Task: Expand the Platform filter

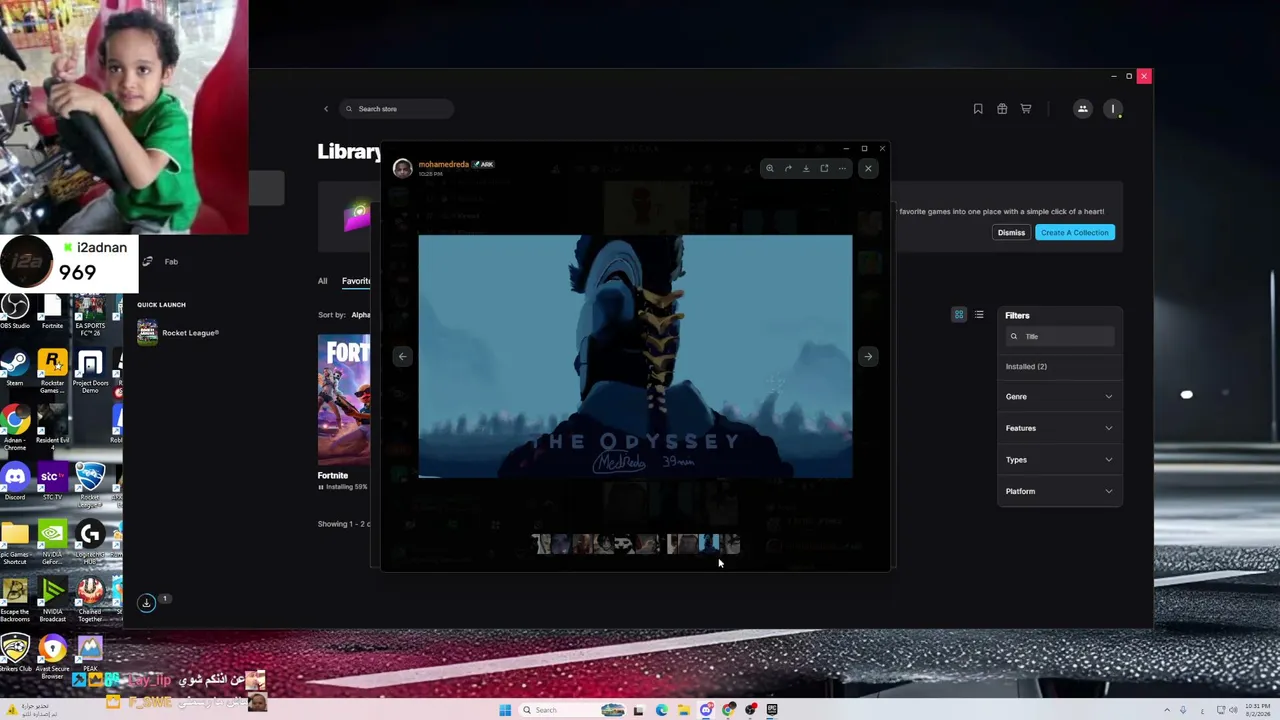Action: (x=1059, y=491)
